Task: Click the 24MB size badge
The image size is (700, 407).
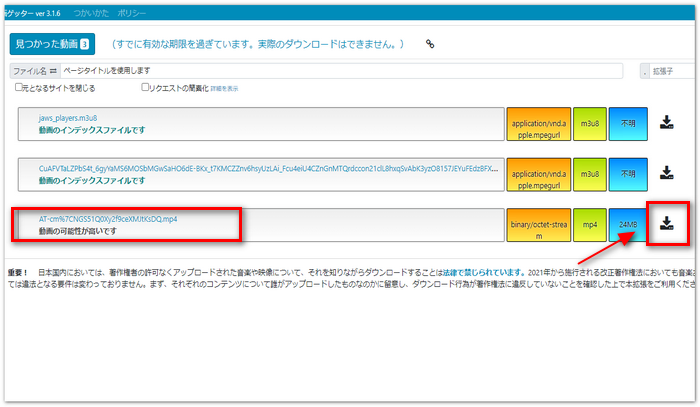Action: click(x=628, y=224)
